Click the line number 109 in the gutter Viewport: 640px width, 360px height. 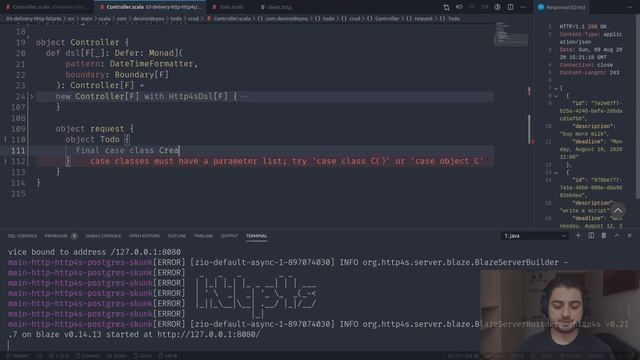click(x=18, y=129)
